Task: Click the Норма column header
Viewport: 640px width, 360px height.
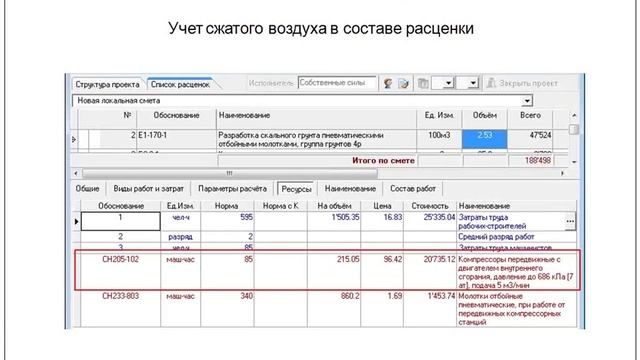Action: [x=227, y=206]
